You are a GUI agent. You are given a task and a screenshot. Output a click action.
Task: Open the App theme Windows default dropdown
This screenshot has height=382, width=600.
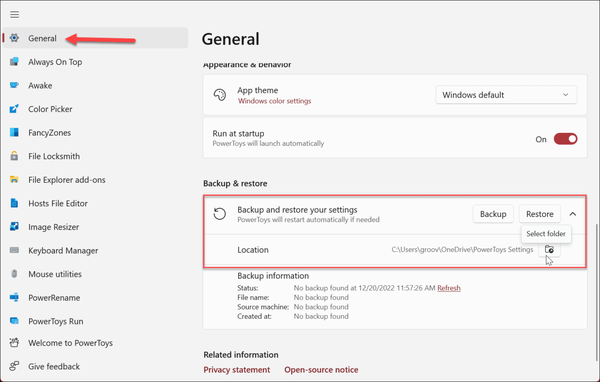[x=506, y=95]
